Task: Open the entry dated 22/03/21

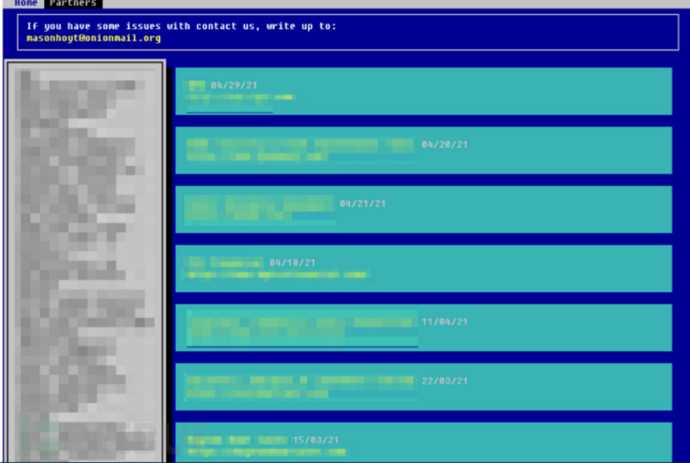Action: [423, 387]
